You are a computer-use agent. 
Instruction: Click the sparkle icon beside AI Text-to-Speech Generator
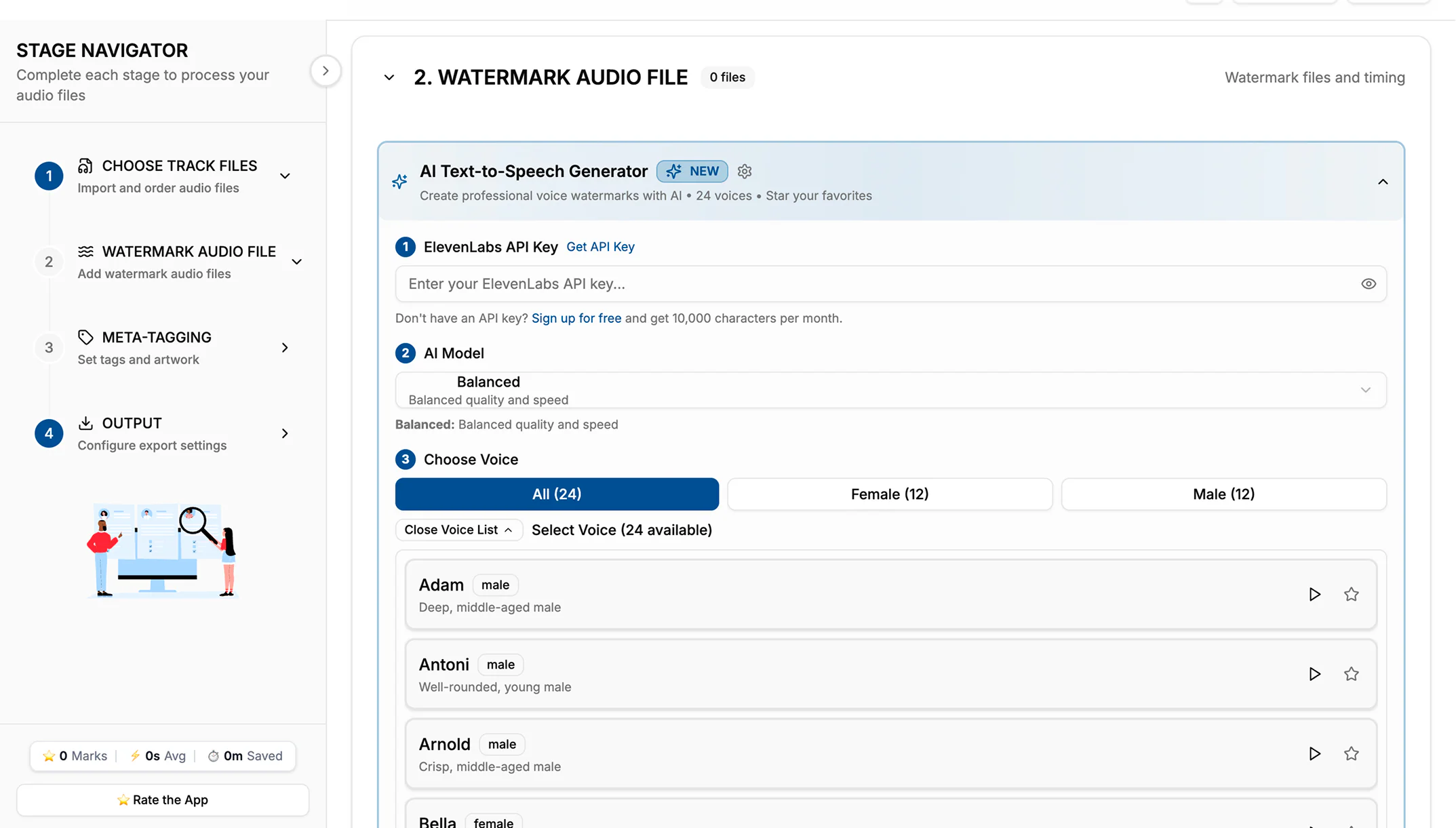click(x=399, y=181)
